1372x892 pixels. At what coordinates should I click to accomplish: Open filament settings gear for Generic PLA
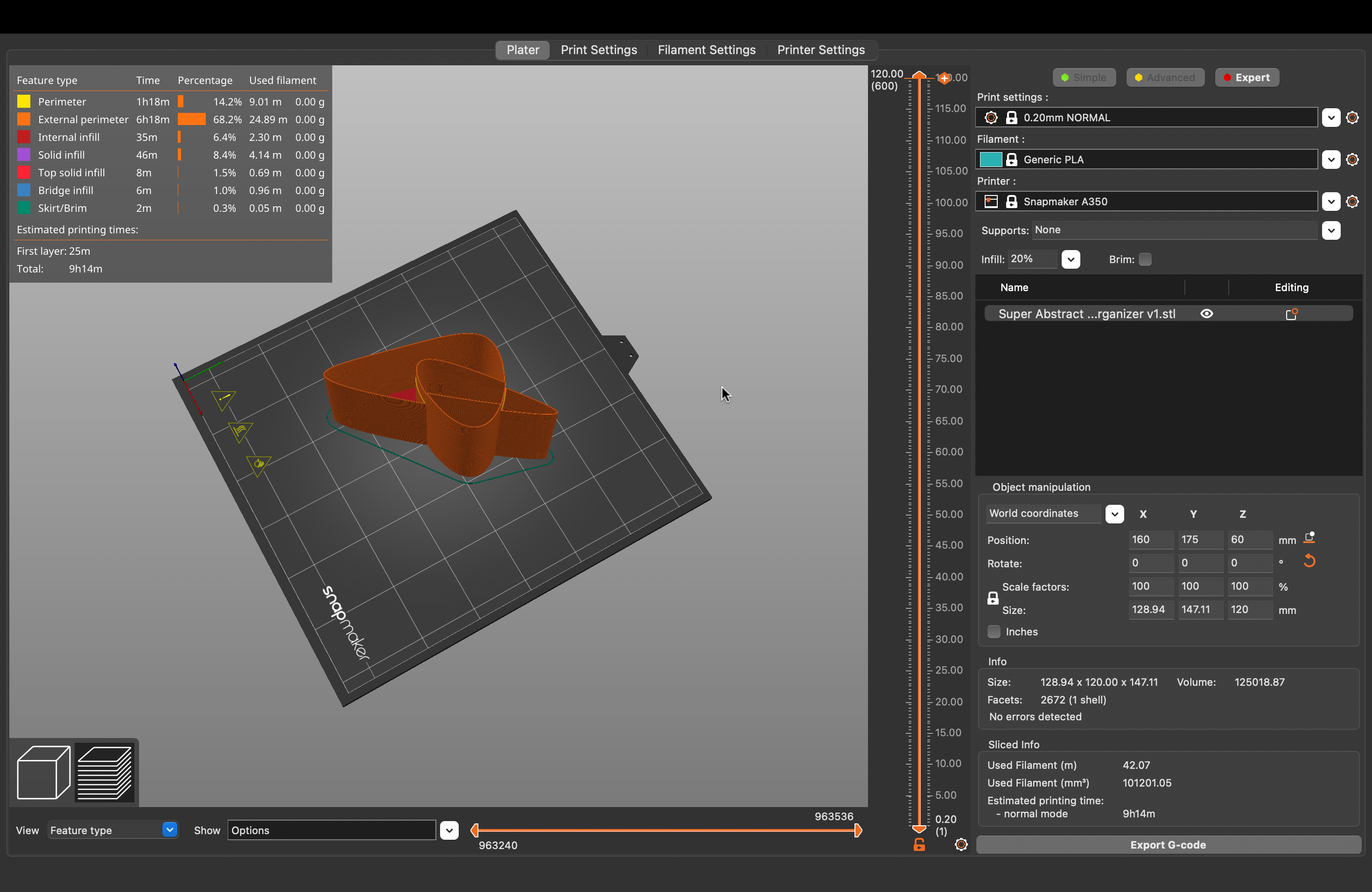coord(1352,160)
